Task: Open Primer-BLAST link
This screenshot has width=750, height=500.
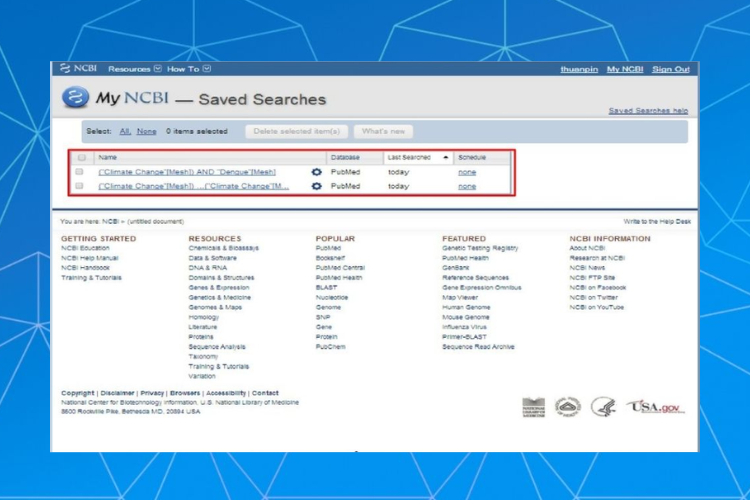Action: (464, 337)
